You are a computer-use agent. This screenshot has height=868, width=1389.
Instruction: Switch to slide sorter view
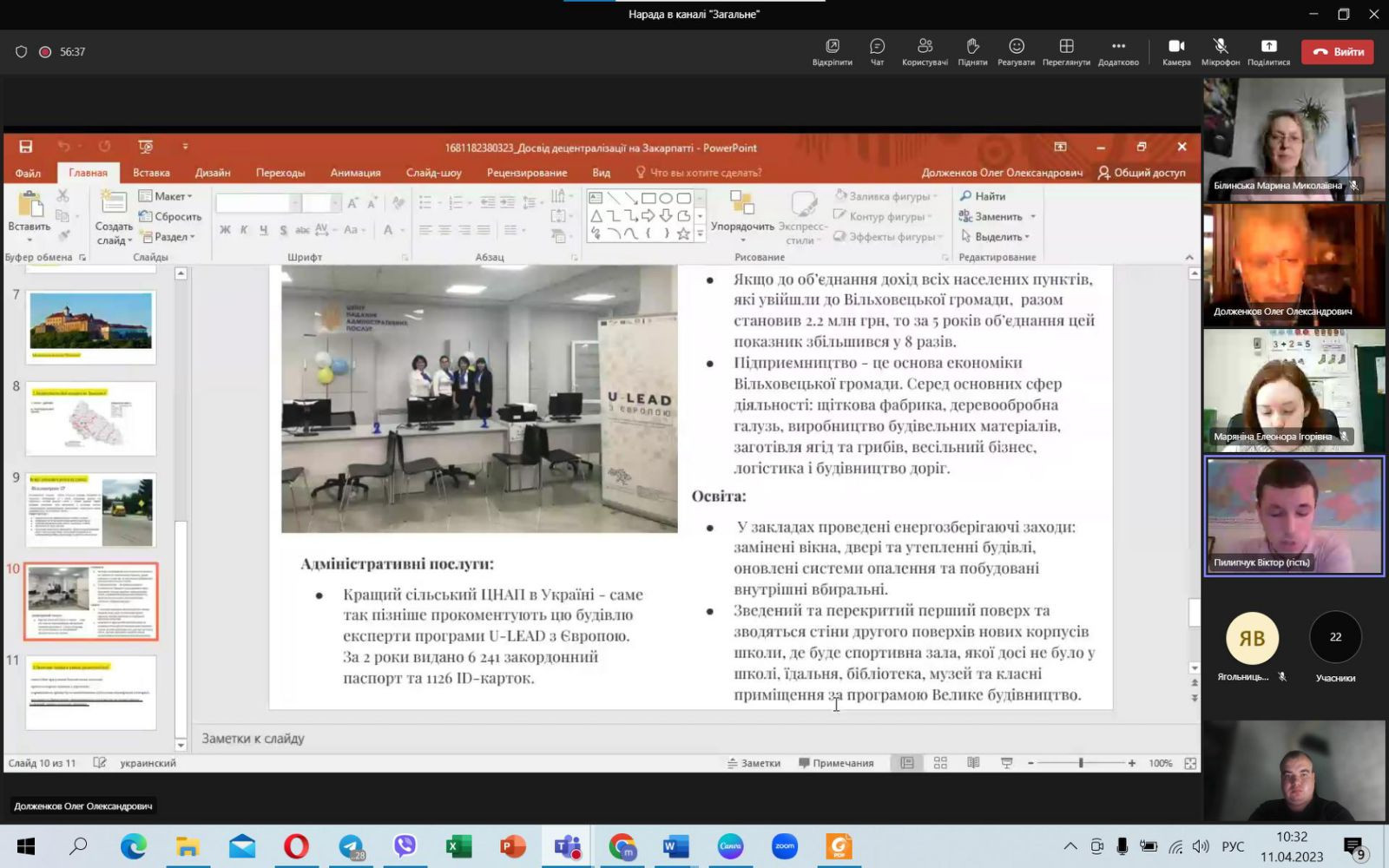[940, 763]
